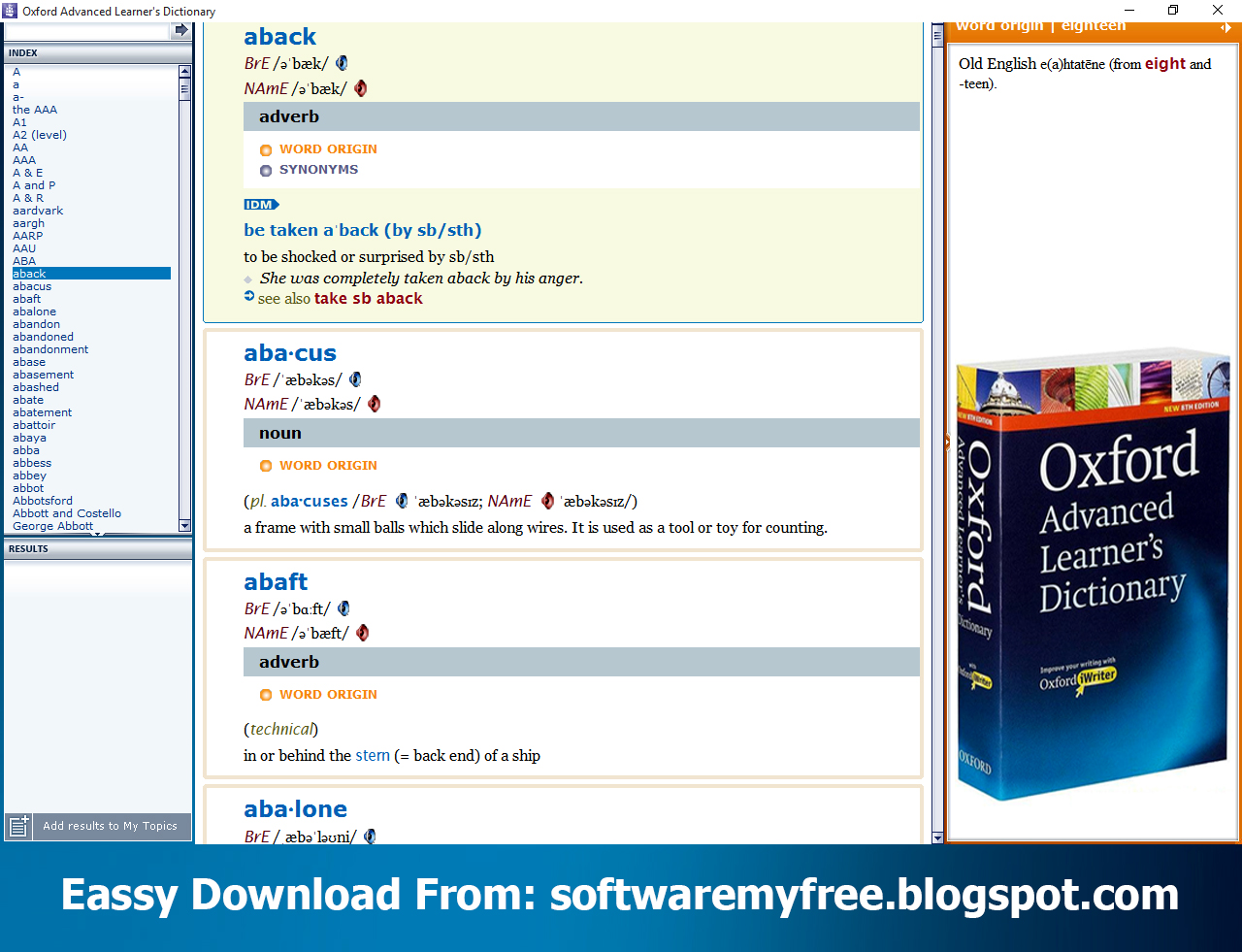The width and height of the screenshot is (1242, 952).
Task: Play NAmE pronunciation of aback
Action: (x=360, y=87)
